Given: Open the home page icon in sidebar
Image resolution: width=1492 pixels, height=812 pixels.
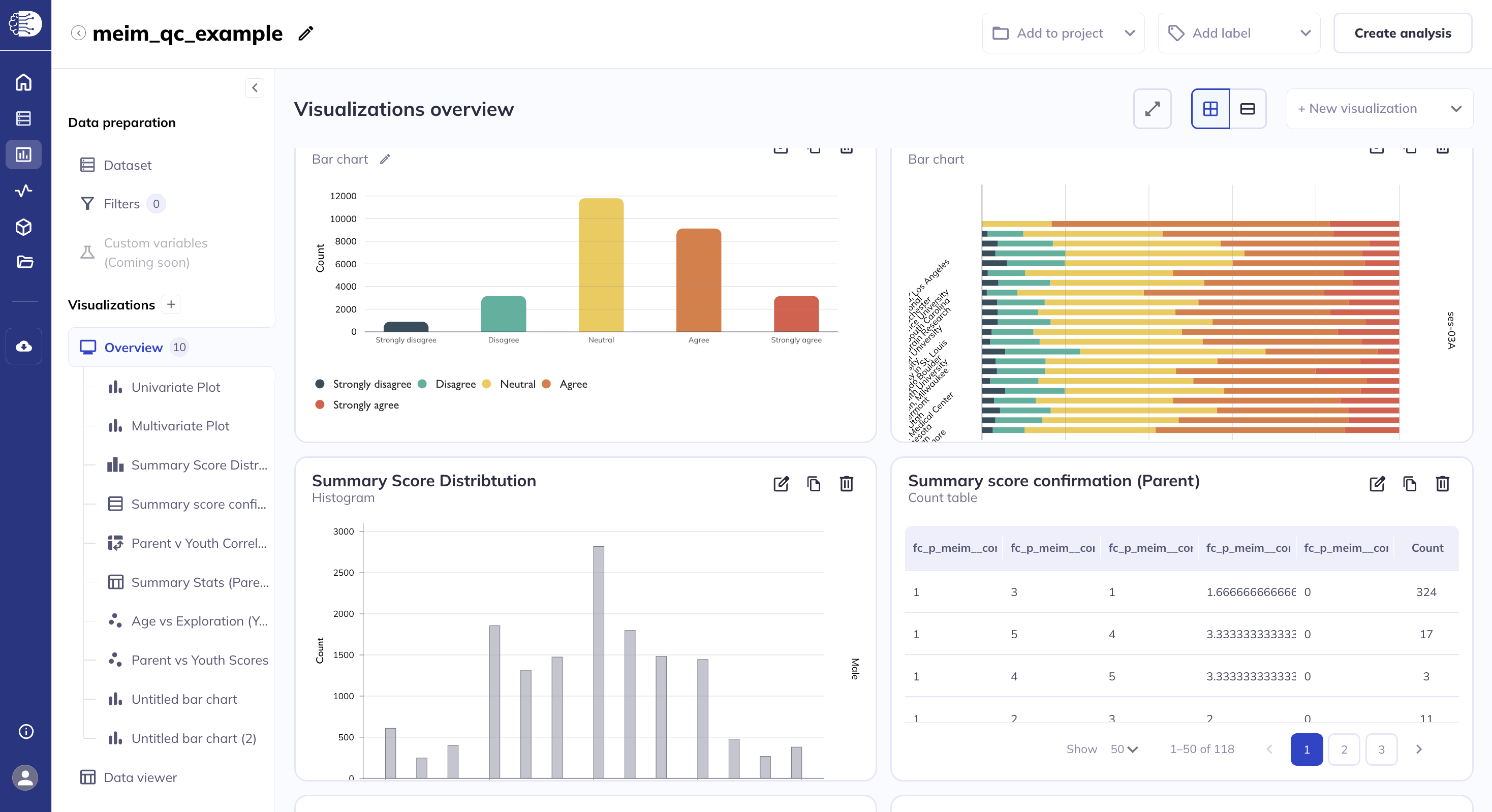Looking at the screenshot, I should (24, 83).
